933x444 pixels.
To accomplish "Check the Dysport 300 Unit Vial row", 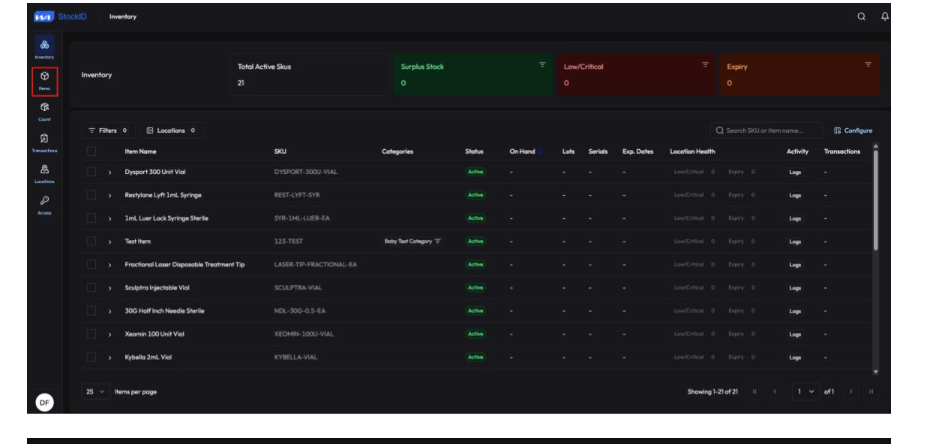I will click(x=91, y=171).
